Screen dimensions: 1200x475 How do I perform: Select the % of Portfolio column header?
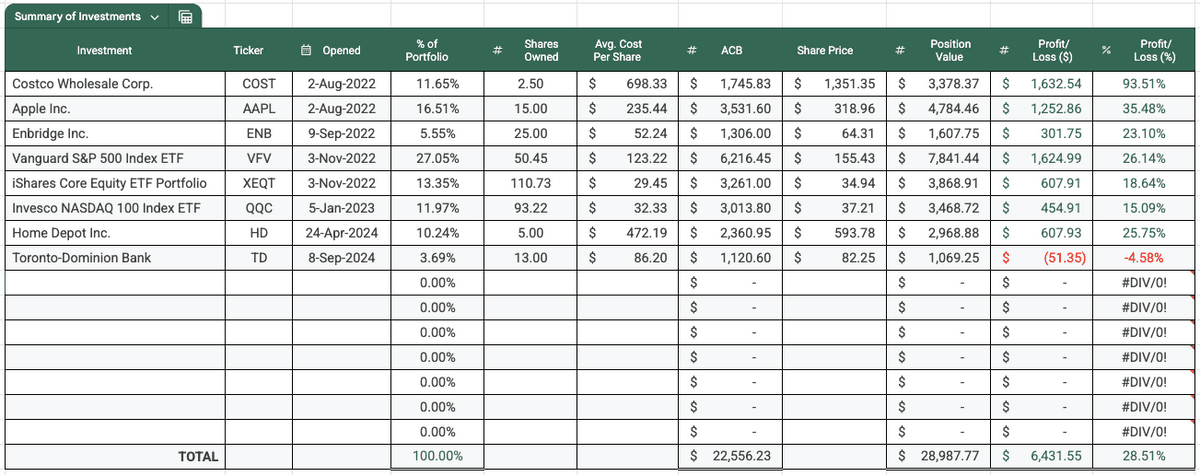point(426,50)
